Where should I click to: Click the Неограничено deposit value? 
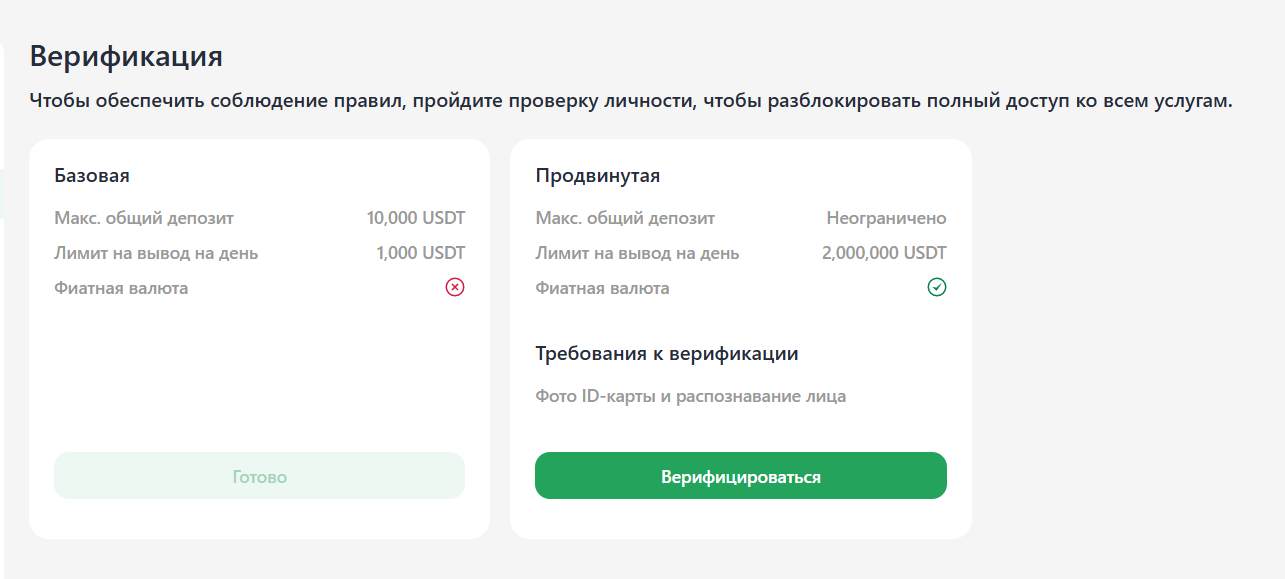pyautogui.click(x=886, y=218)
